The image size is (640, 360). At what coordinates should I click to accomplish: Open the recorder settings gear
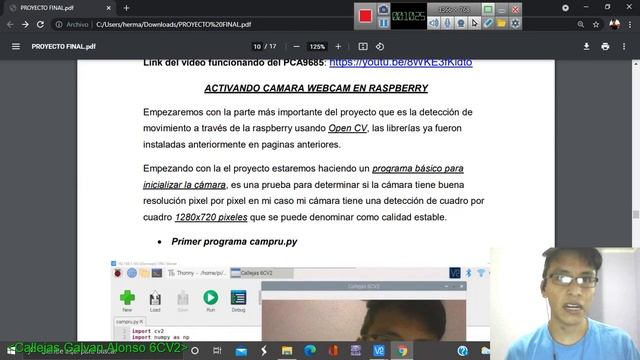[x=515, y=23]
